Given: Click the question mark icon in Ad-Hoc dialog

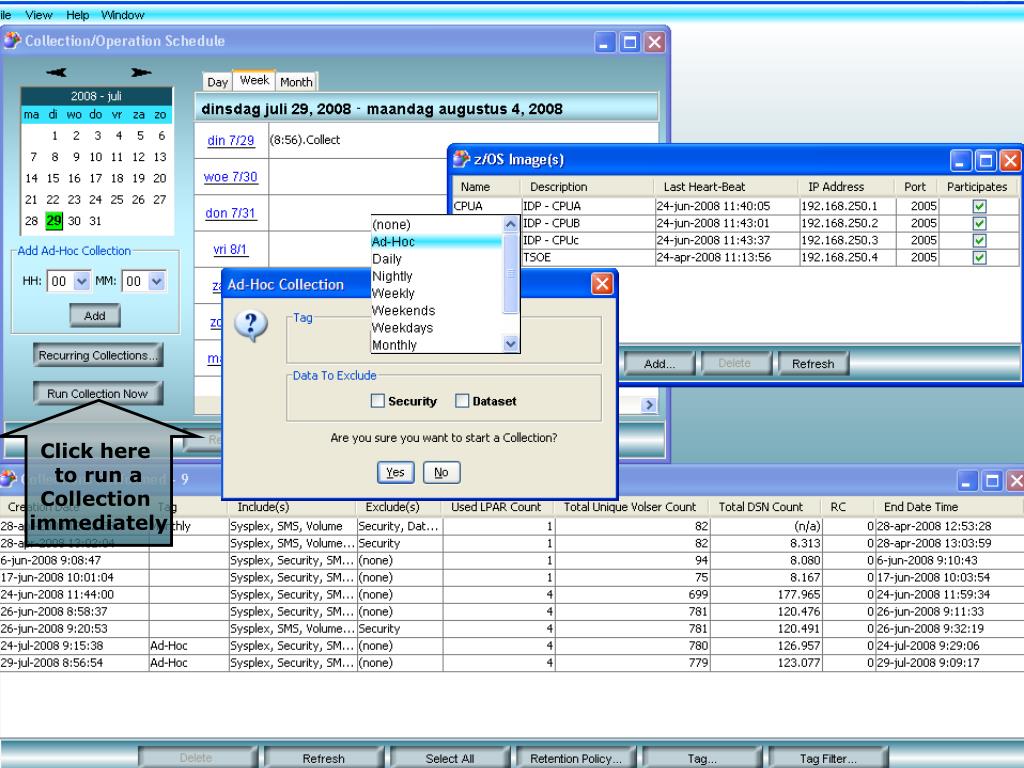Looking at the screenshot, I should click(x=251, y=326).
